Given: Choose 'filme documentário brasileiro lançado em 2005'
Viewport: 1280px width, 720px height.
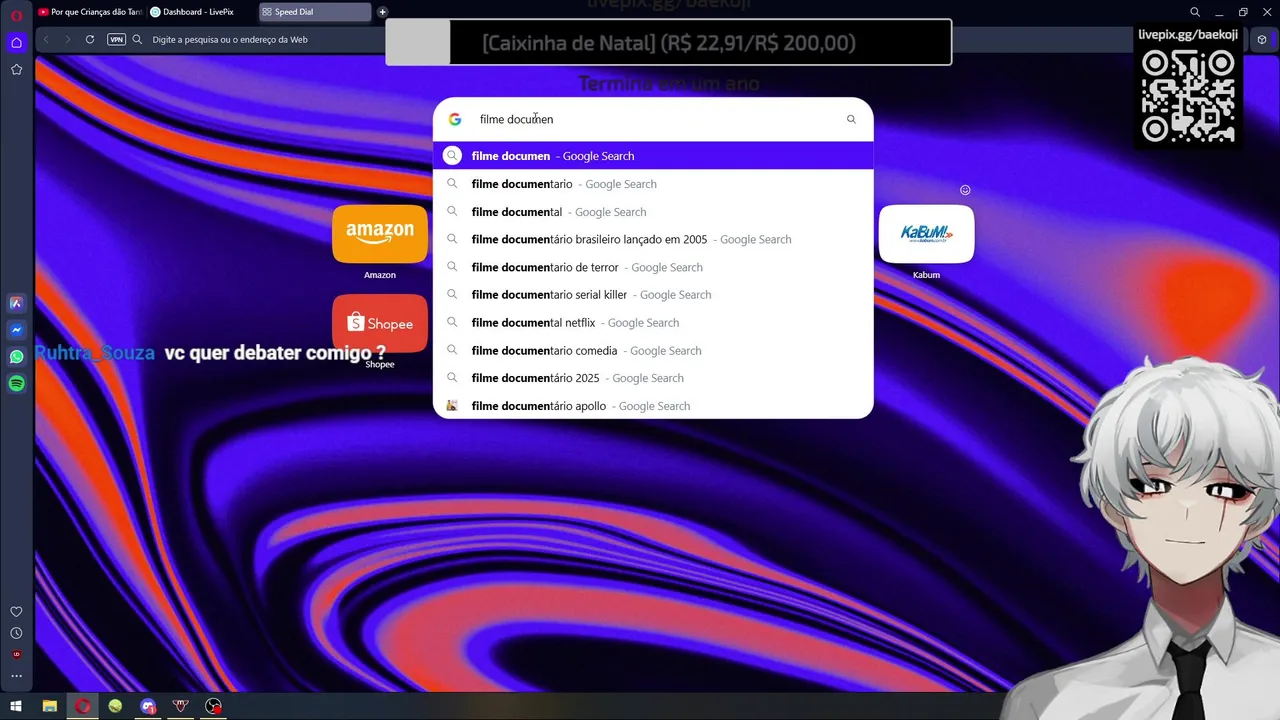Looking at the screenshot, I should click(653, 239).
